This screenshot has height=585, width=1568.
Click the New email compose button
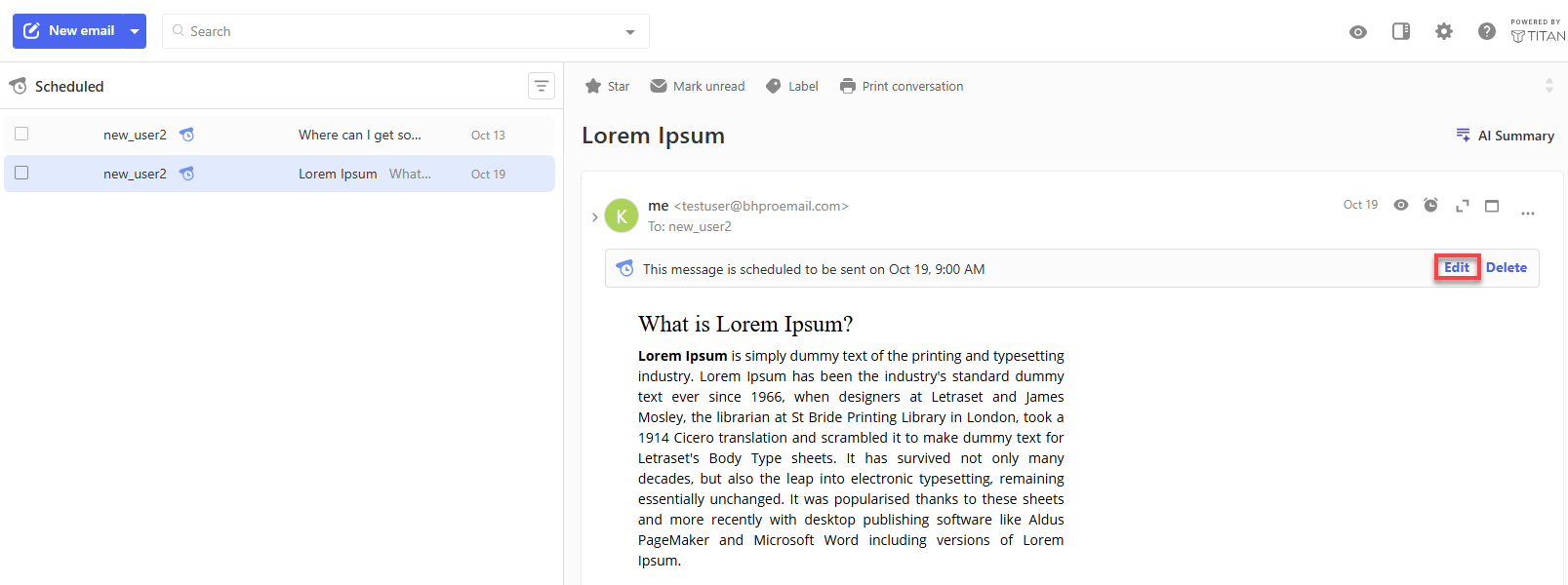click(68, 31)
